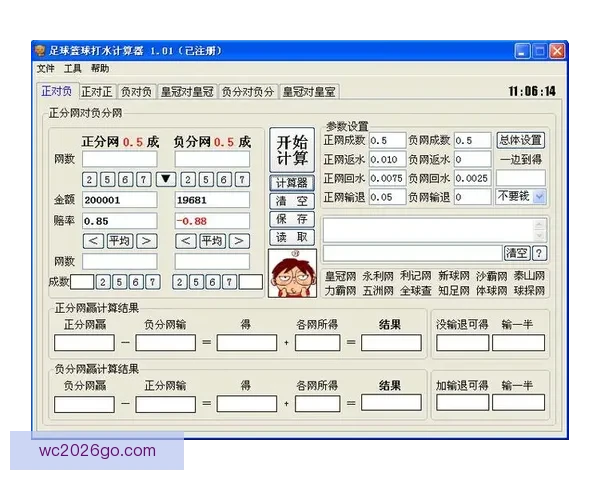This screenshot has height=480, width=600.
Task: Click the 开始计算 button
Action: pyautogui.click(x=292, y=150)
